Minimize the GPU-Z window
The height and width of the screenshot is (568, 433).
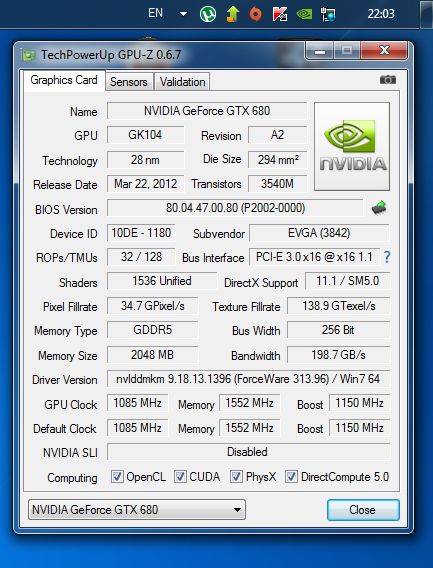(319, 51)
